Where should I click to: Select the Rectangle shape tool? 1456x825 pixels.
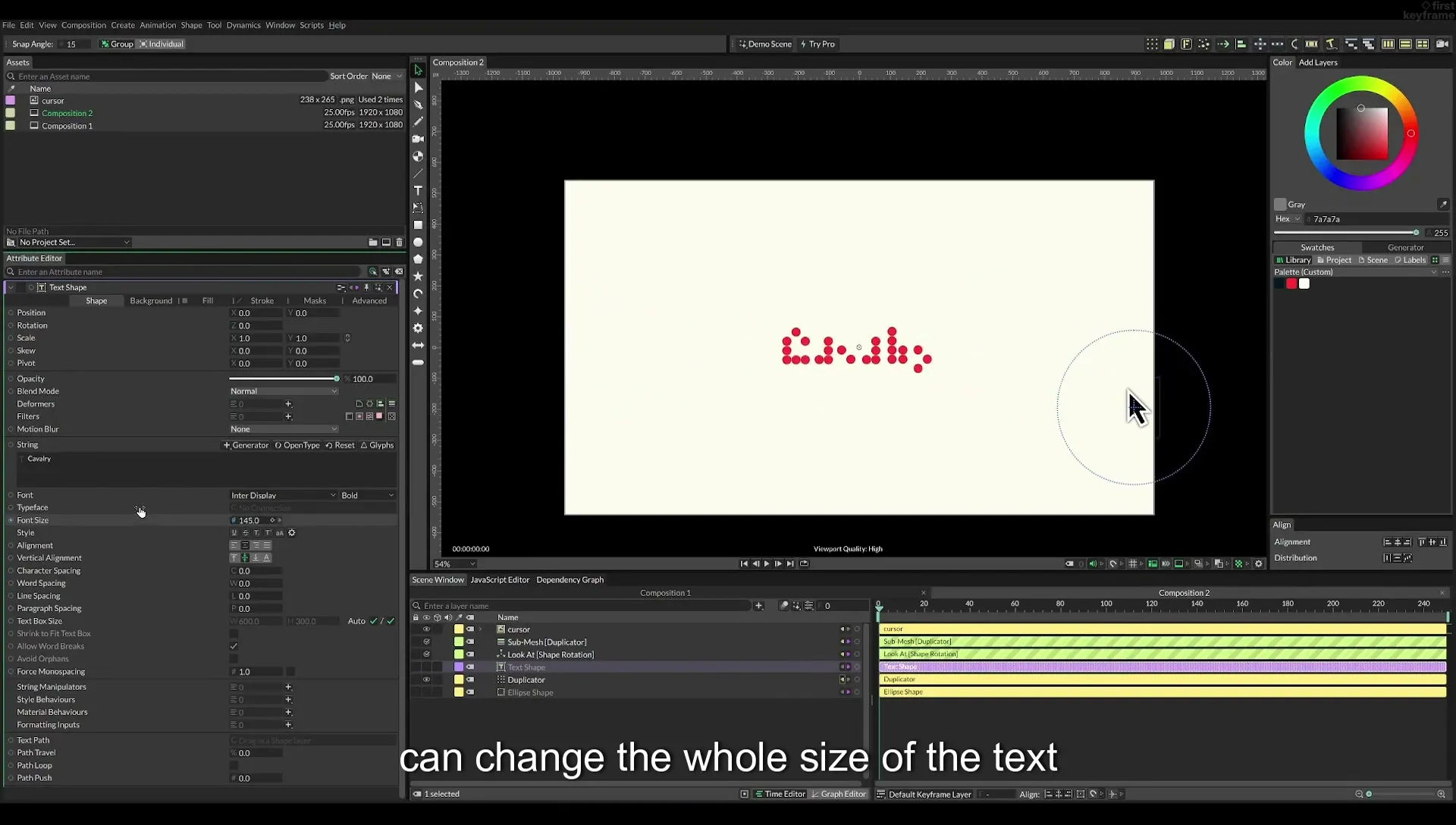pos(418,225)
